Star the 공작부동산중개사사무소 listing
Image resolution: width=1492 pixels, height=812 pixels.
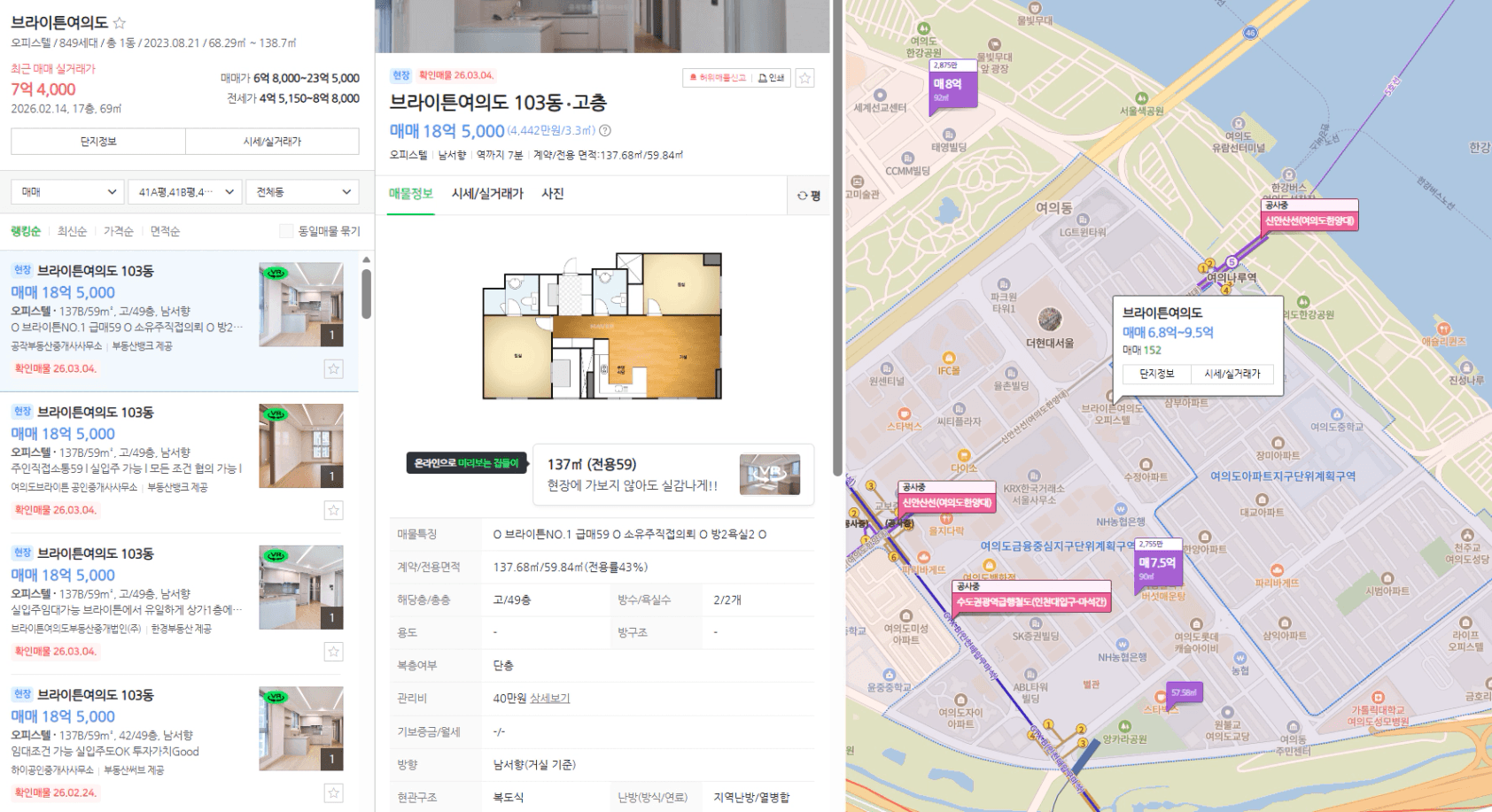(333, 369)
